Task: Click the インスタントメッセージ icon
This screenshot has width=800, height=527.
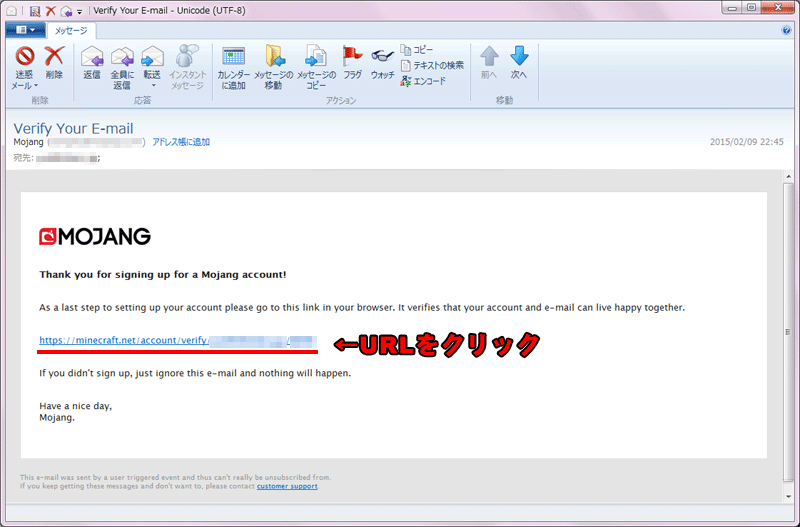Action: click(x=187, y=56)
